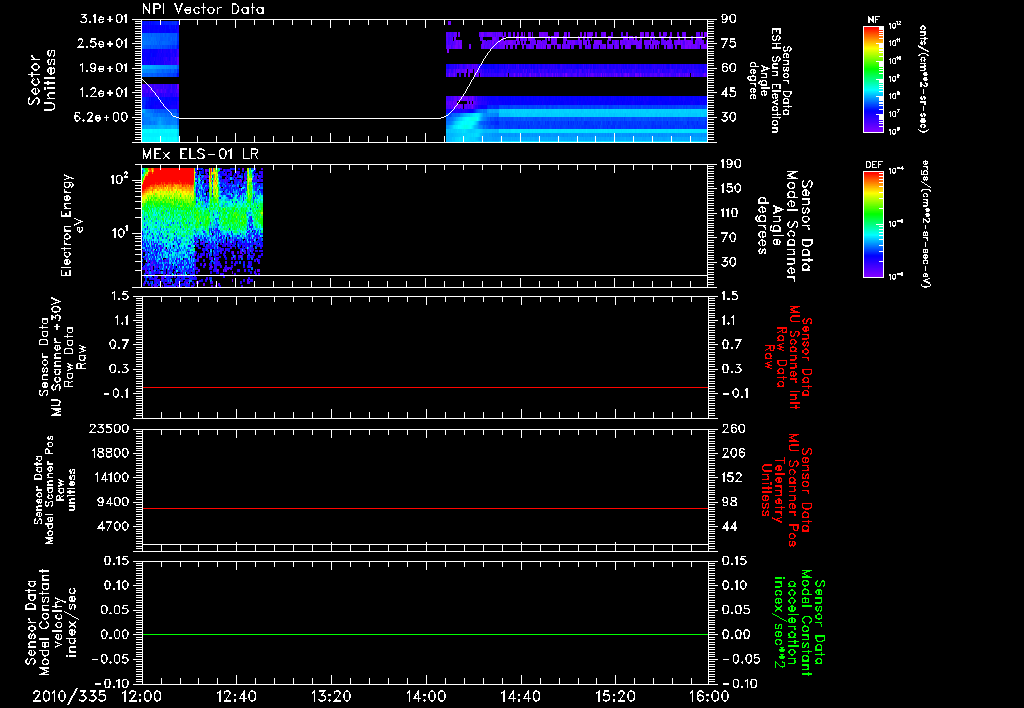Click the '60' sun elevation angle tick
The image size is (1024, 708).
tap(729, 68)
